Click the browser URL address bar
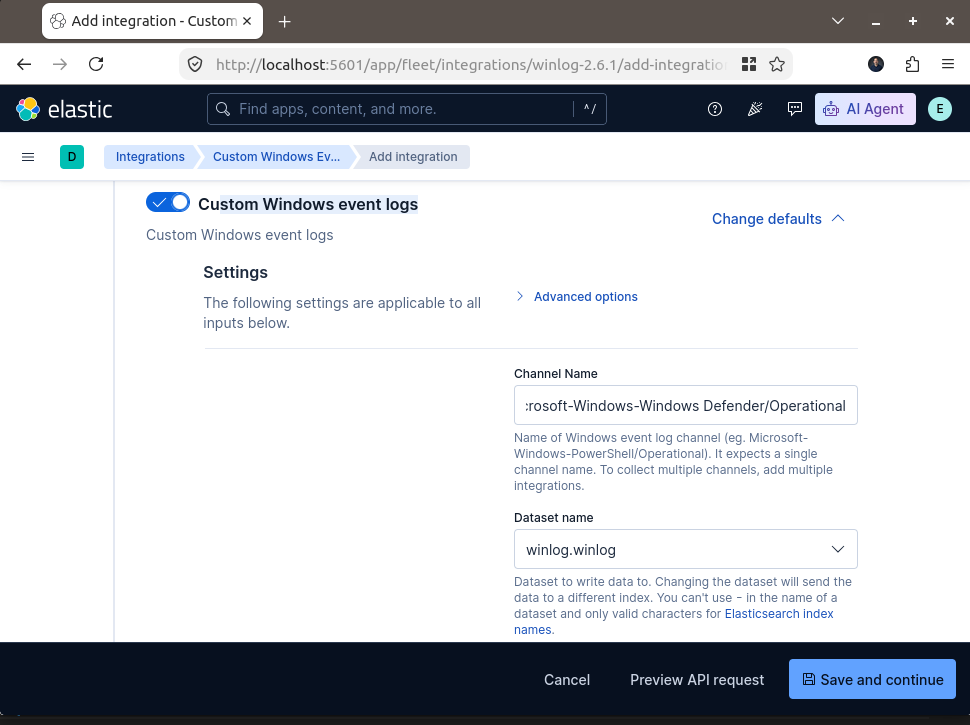Screen dimensions: 970x725 tap(470, 64)
